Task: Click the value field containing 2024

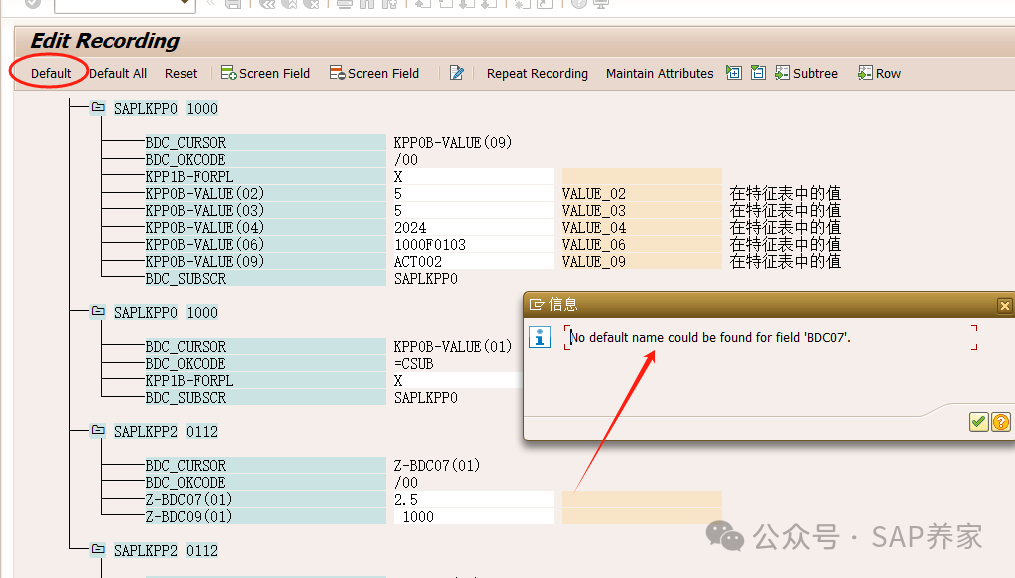Action: click(x=473, y=228)
